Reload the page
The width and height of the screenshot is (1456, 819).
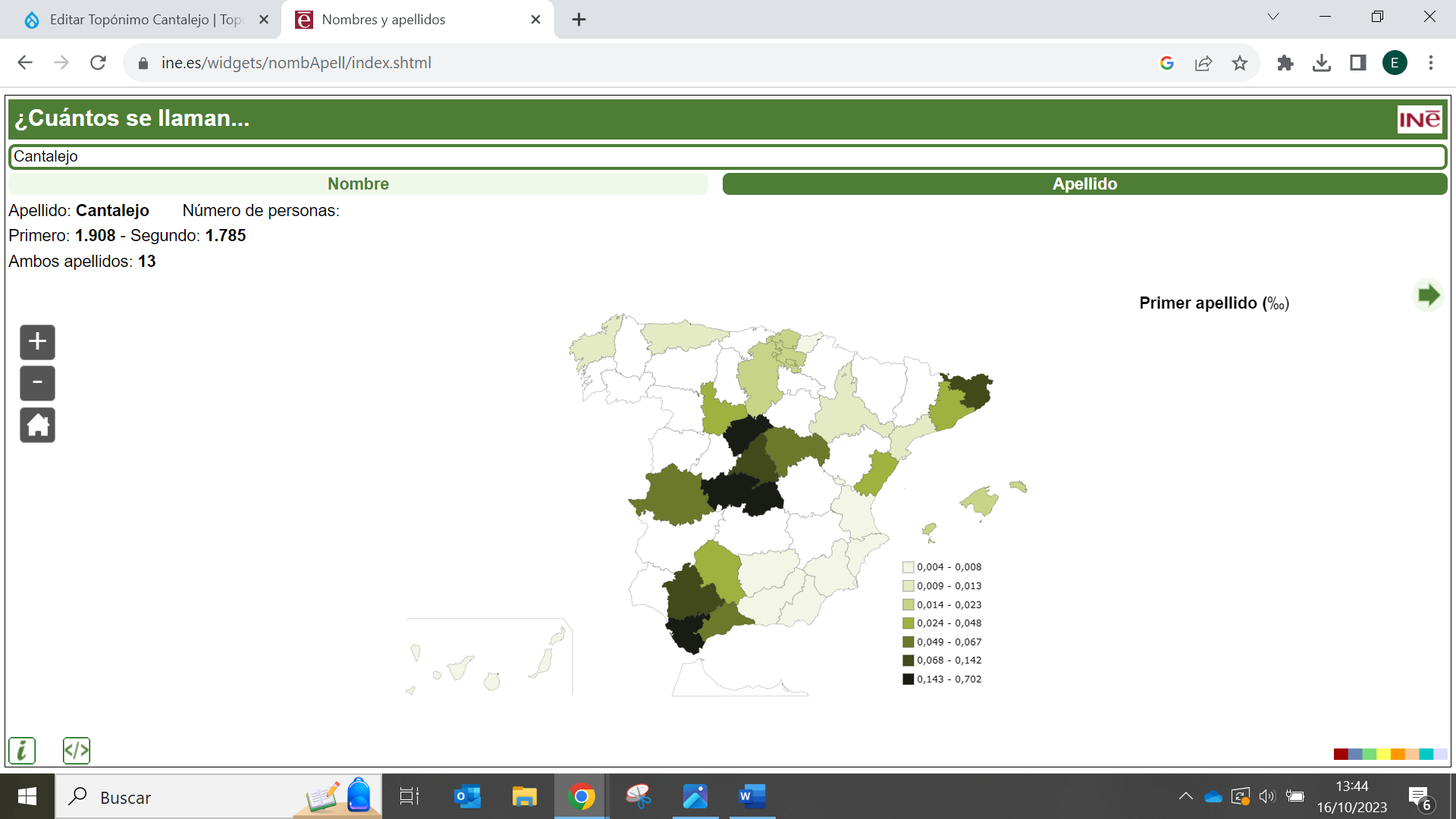98,63
